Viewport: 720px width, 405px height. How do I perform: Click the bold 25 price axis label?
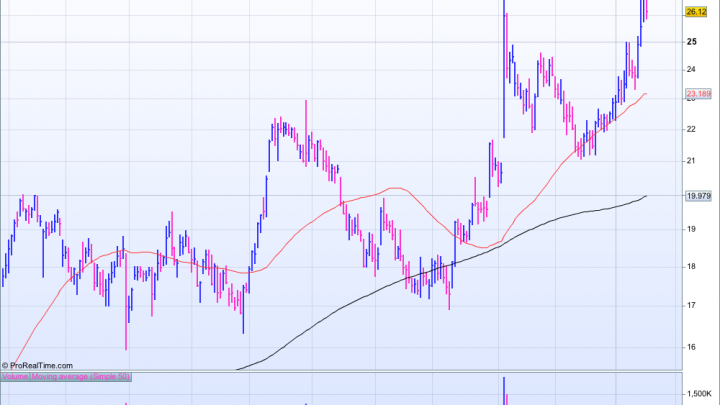click(692, 42)
